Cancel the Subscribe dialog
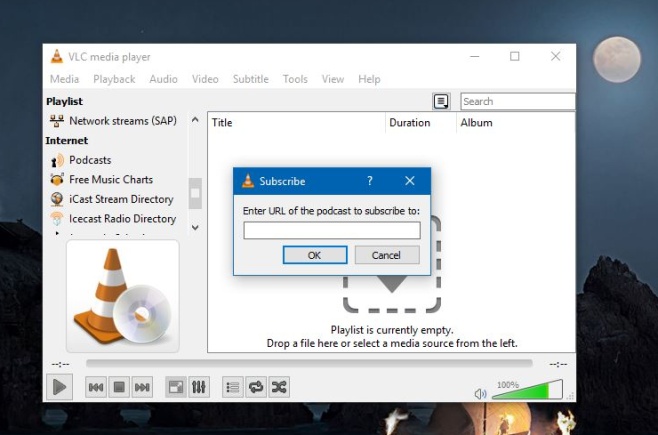This screenshot has width=658, height=435. (x=387, y=255)
